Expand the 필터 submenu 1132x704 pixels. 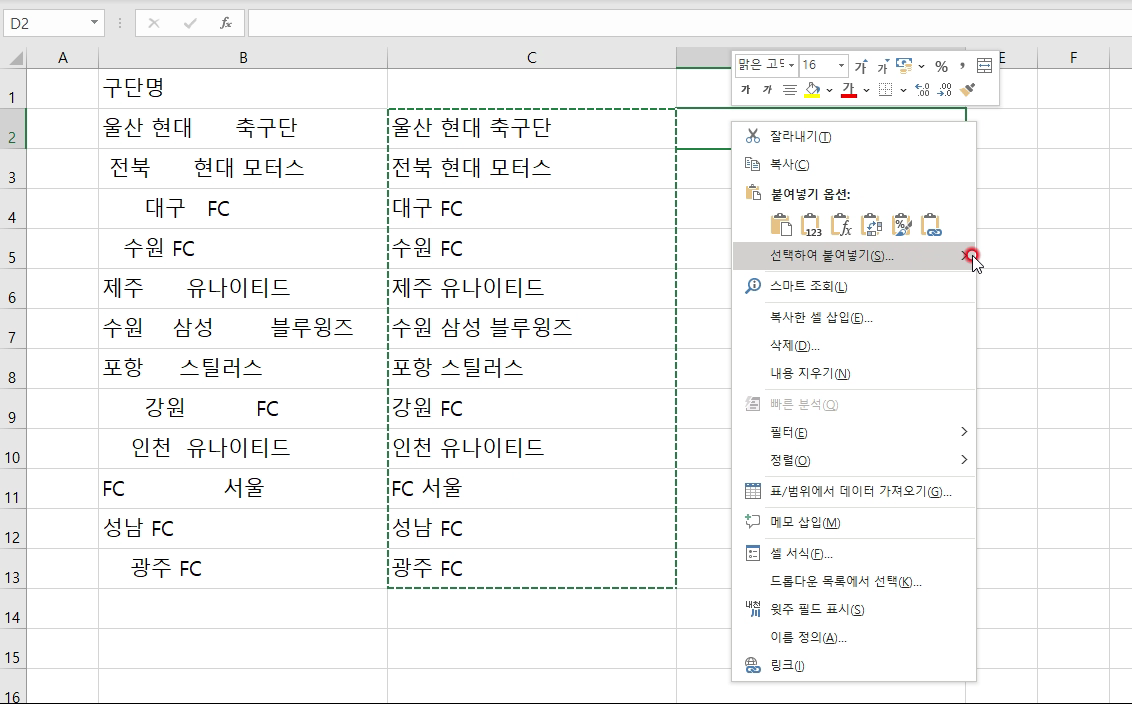click(x=964, y=432)
